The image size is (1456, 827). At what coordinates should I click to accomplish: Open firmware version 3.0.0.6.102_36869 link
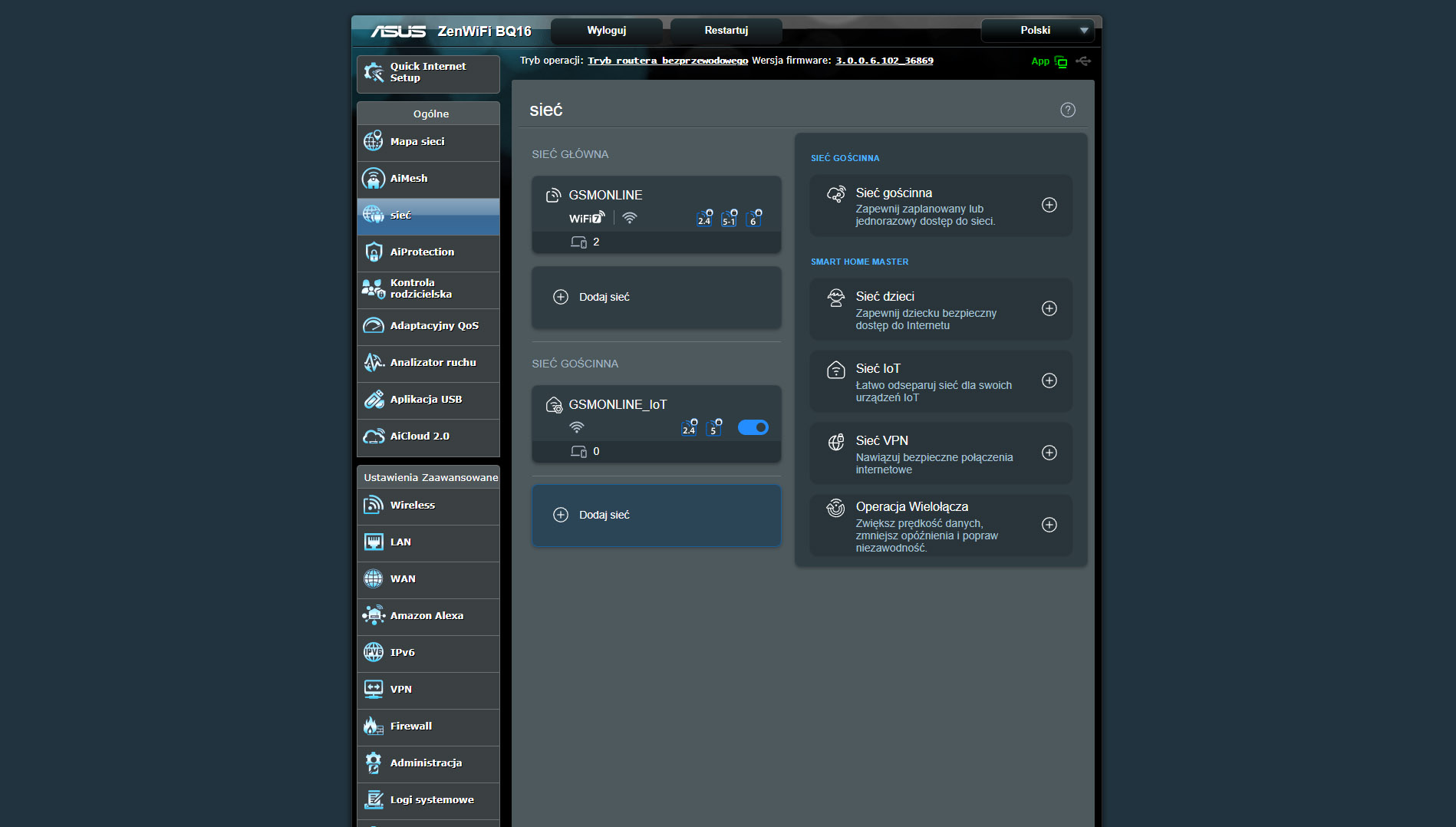point(884,61)
